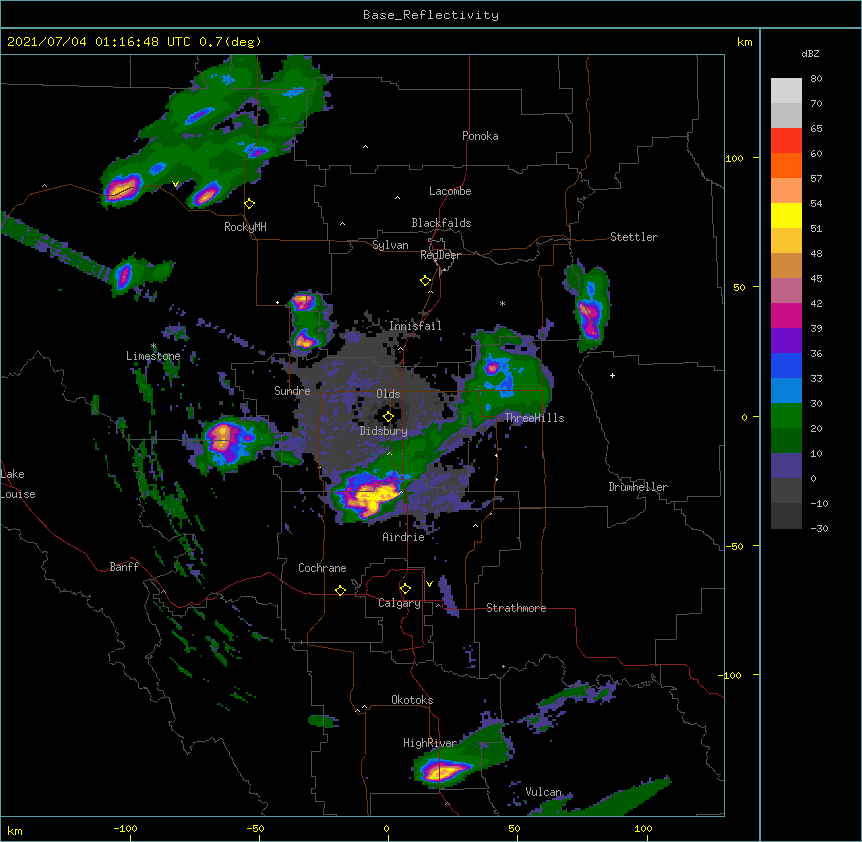Screen dimensions: 862x842
Task: Click the storm cell core north of Airdrie
Action: click(372, 495)
